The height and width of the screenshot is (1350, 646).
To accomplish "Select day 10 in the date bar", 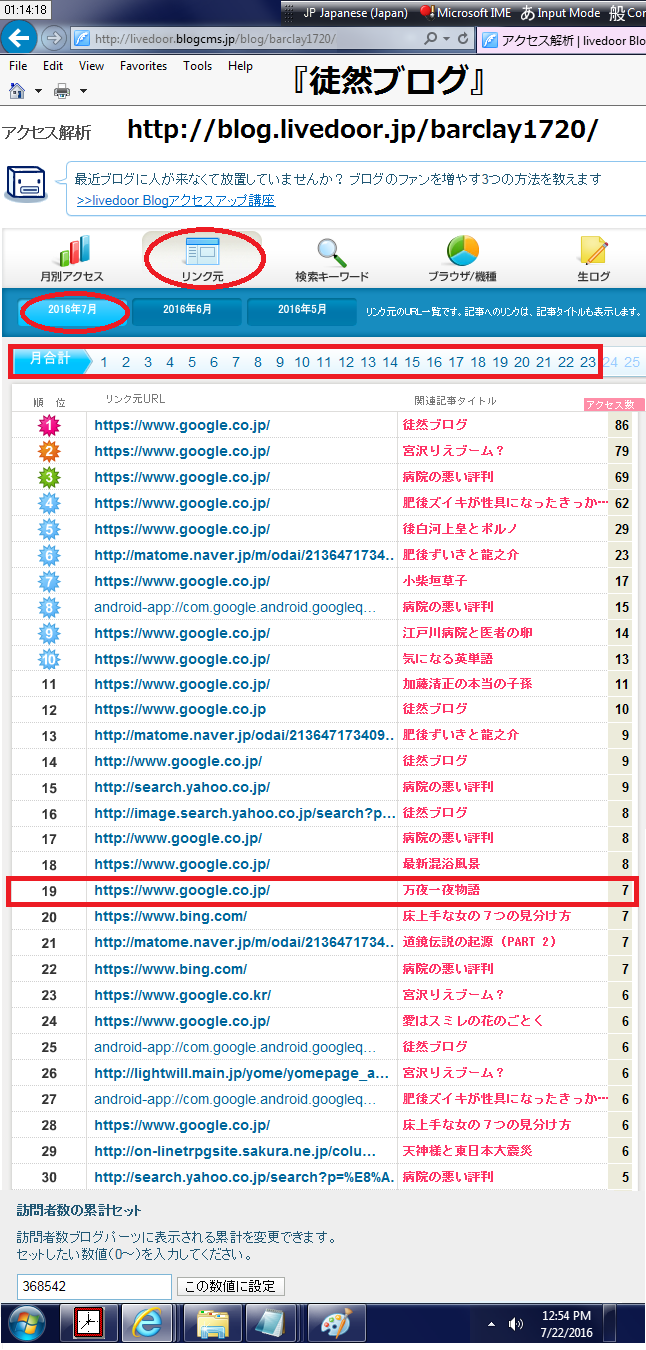I will (x=302, y=362).
